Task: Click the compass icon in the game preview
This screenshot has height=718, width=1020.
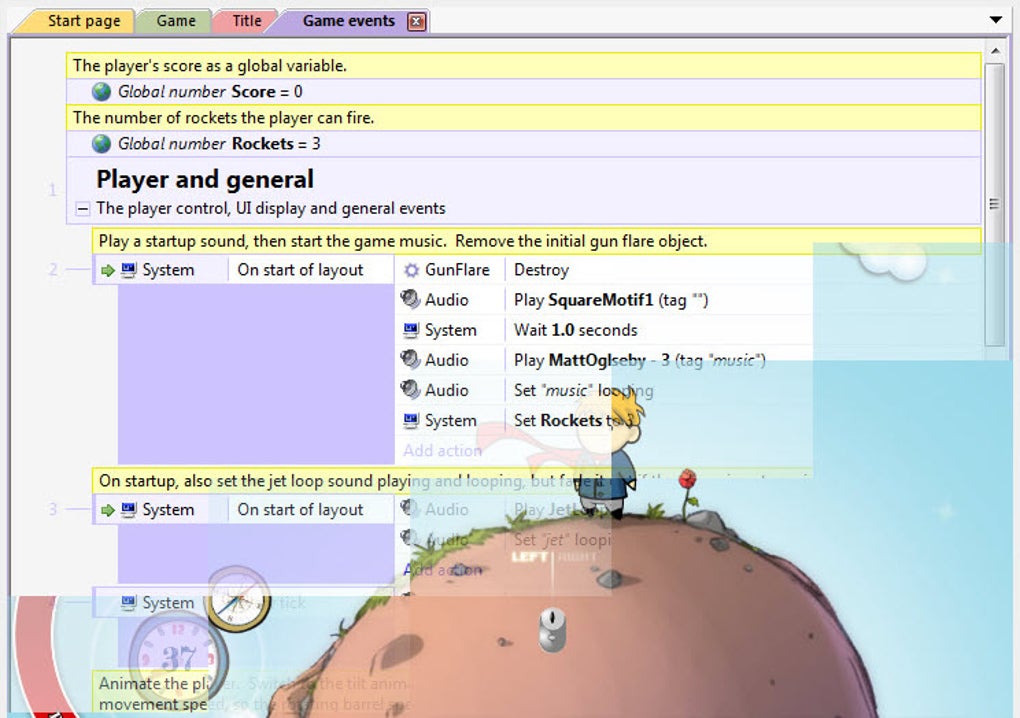Action: coord(237,599)
